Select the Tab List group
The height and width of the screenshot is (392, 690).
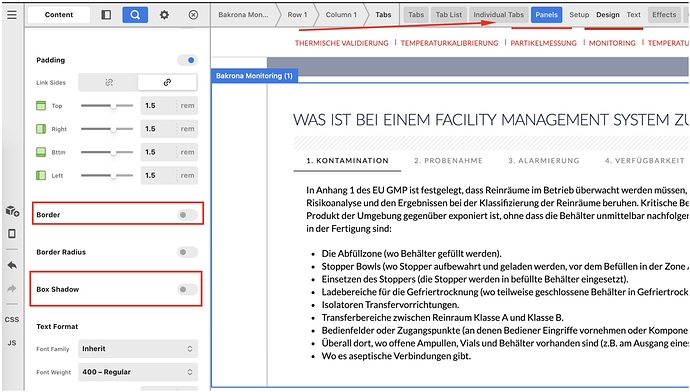[x=449, y=15]
